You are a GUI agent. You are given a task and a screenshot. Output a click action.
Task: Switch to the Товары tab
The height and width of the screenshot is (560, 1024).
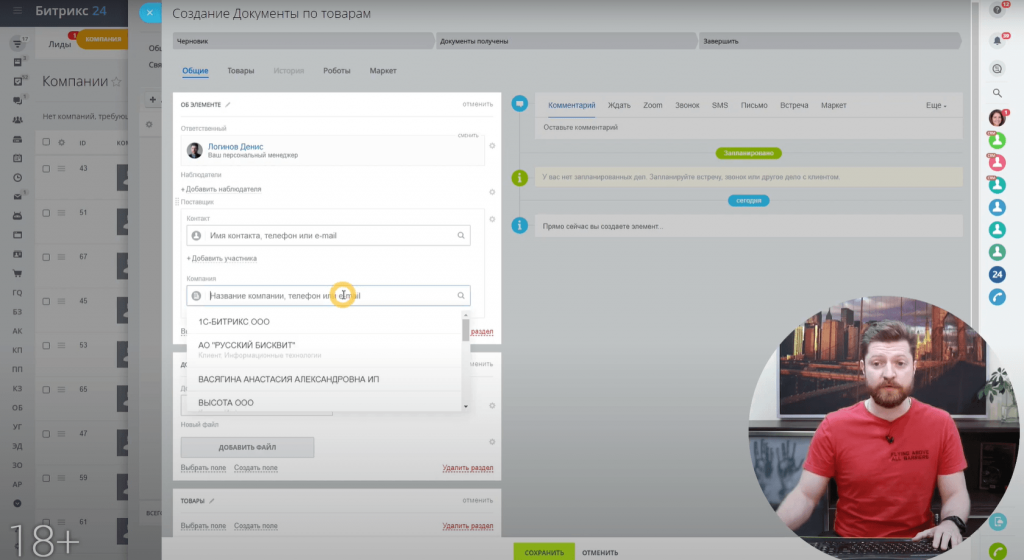pyautogui.click(x=240, y=70)
